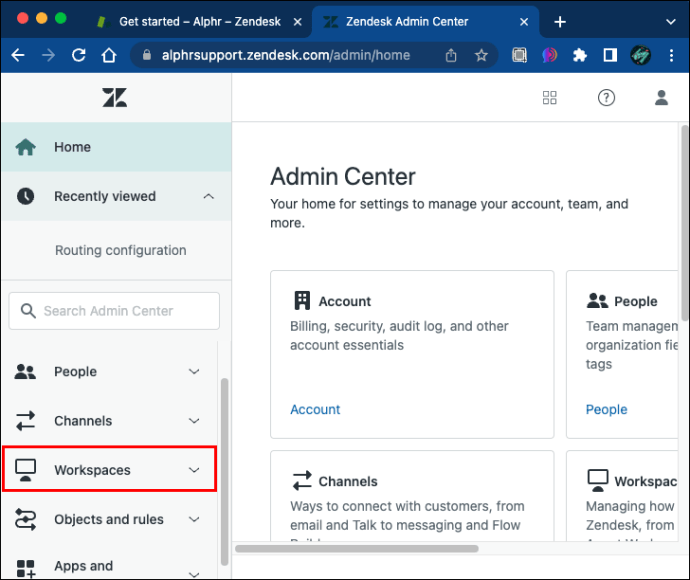Viewport: 690px width, 580px height.
Task: Click the colorful round extension icon
Action: [549, 55]
